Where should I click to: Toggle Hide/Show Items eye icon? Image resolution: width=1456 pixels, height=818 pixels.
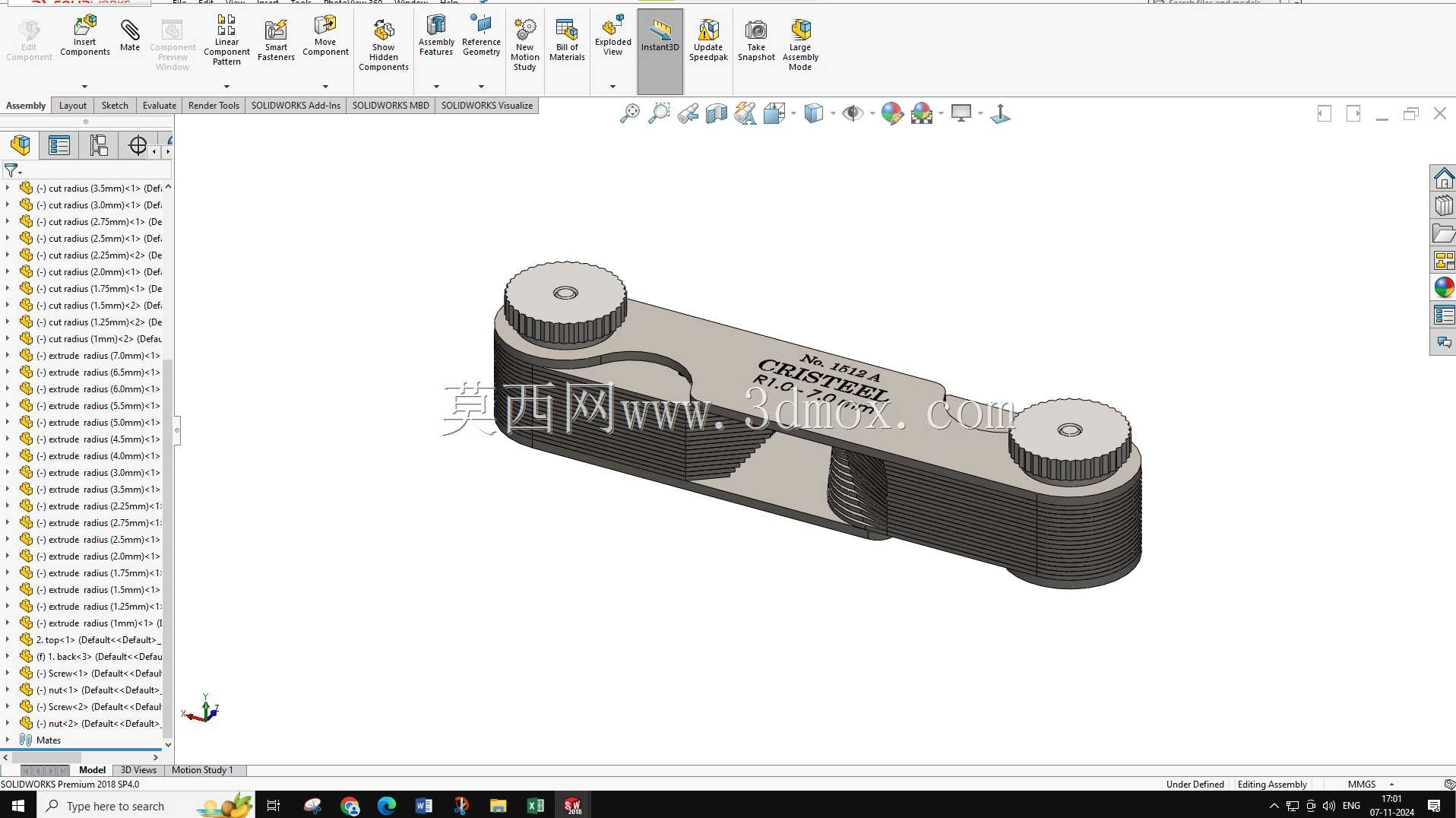point(853,114)
